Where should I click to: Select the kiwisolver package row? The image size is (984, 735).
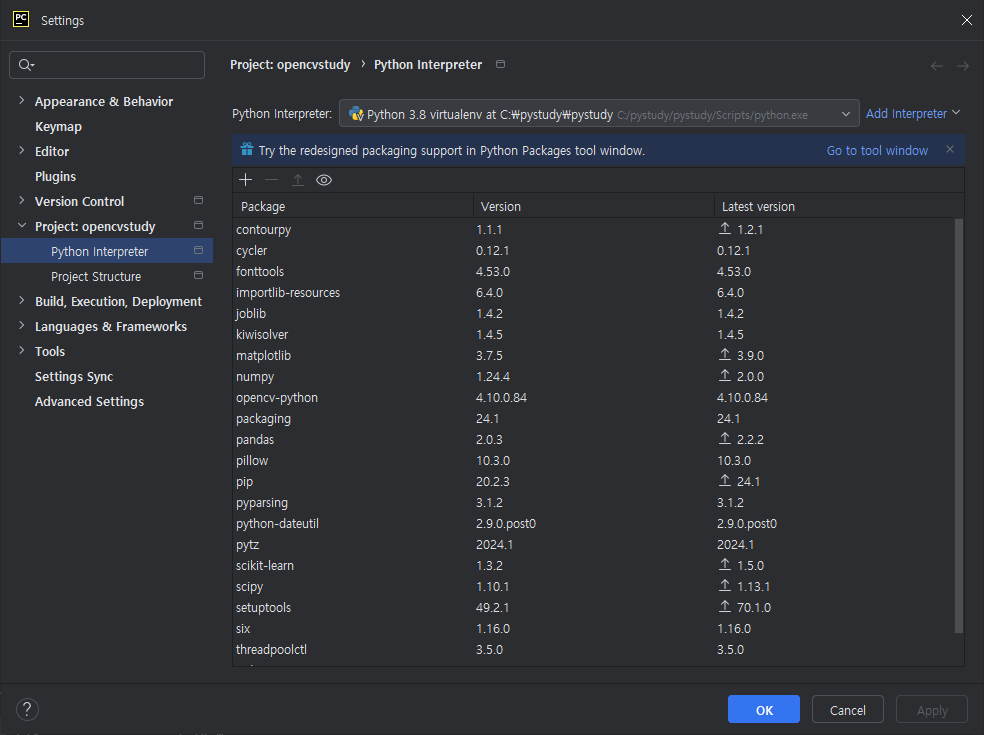tap(594, 335)
